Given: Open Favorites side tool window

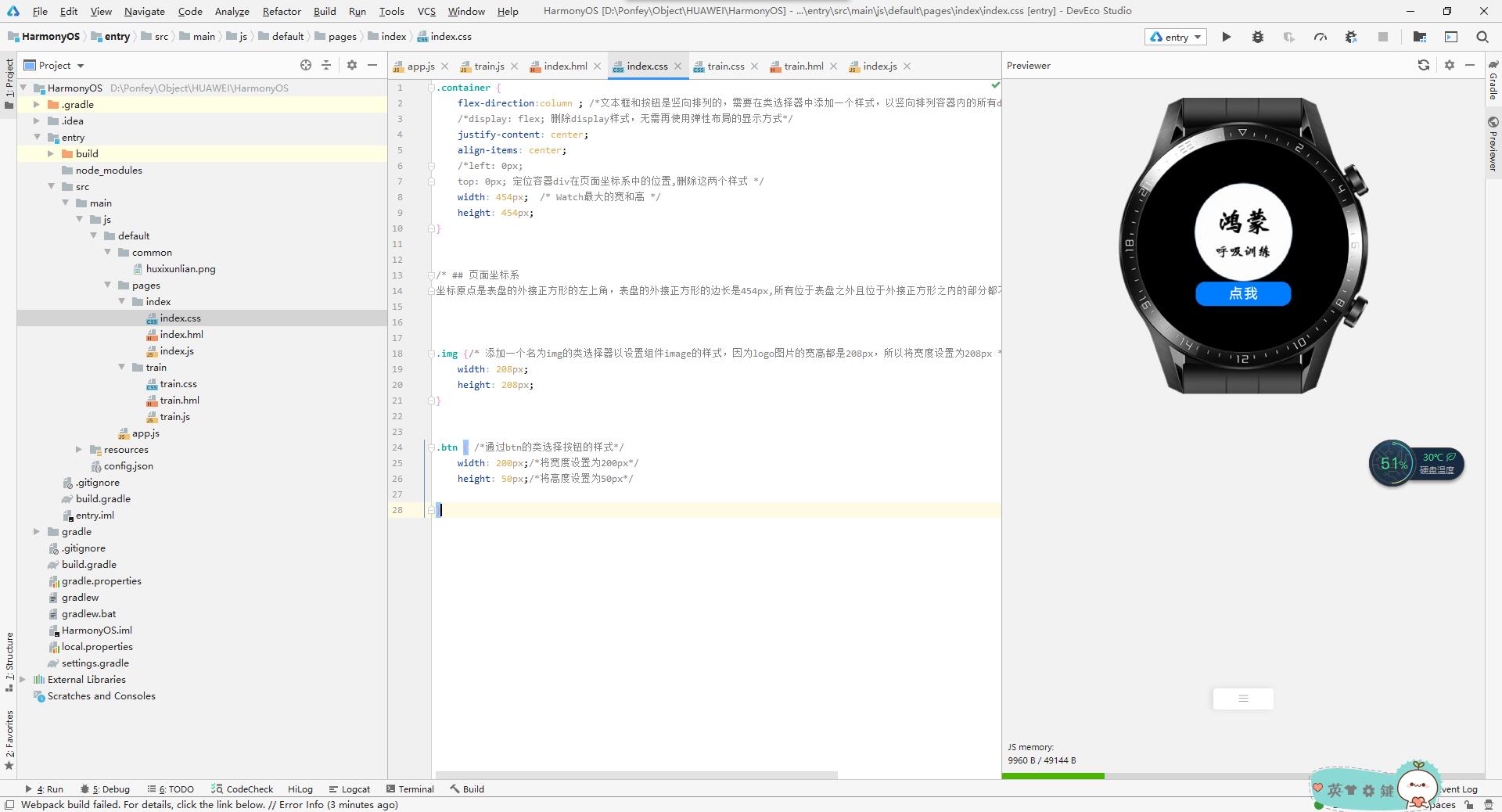Looking at the screenshot, I should (9, 740).
